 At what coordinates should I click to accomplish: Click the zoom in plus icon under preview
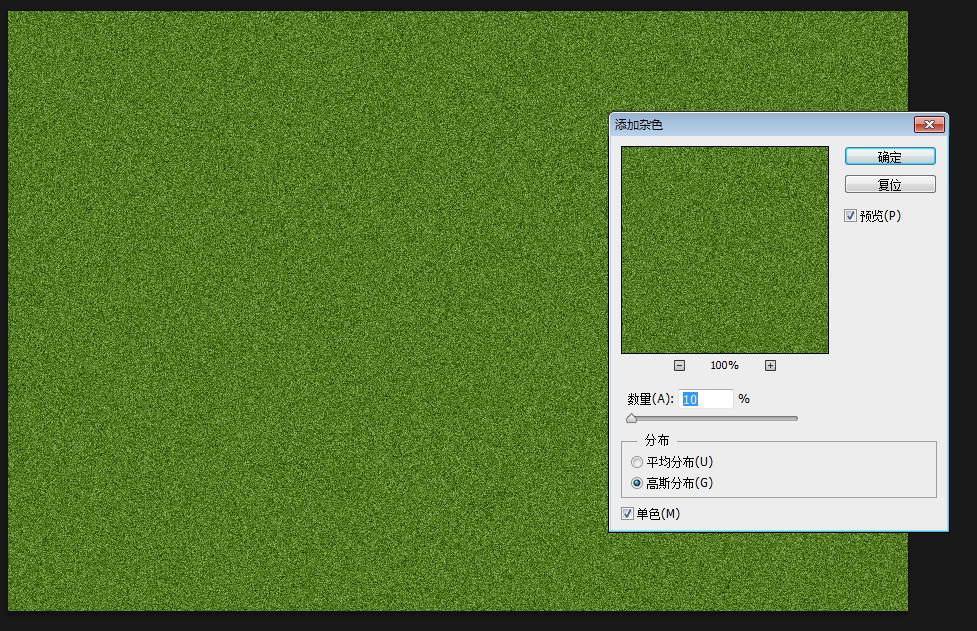[x=770, y=365]
